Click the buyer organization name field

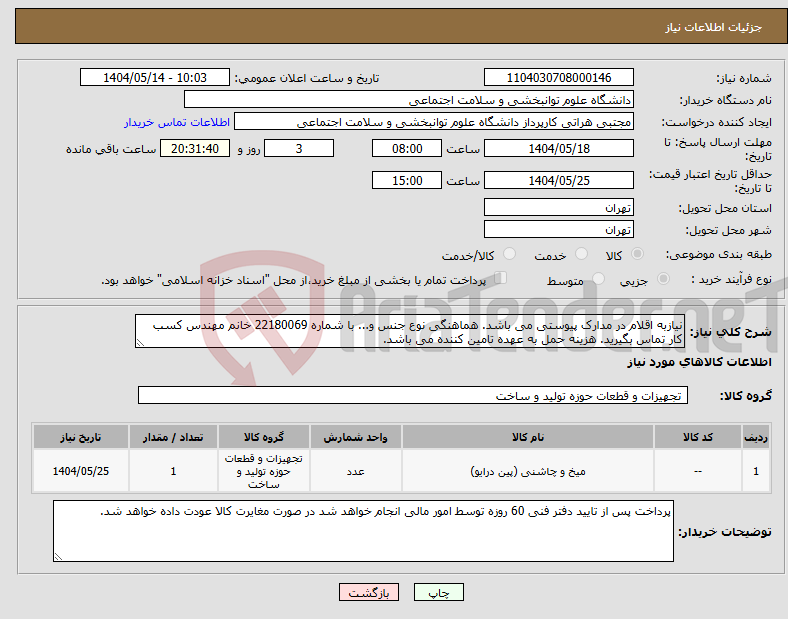(409, 99)
